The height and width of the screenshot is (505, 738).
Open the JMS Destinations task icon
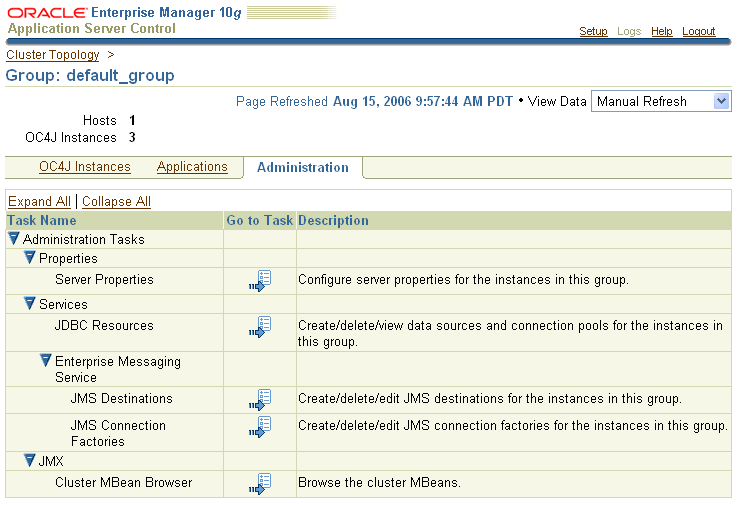click(260, 400)
